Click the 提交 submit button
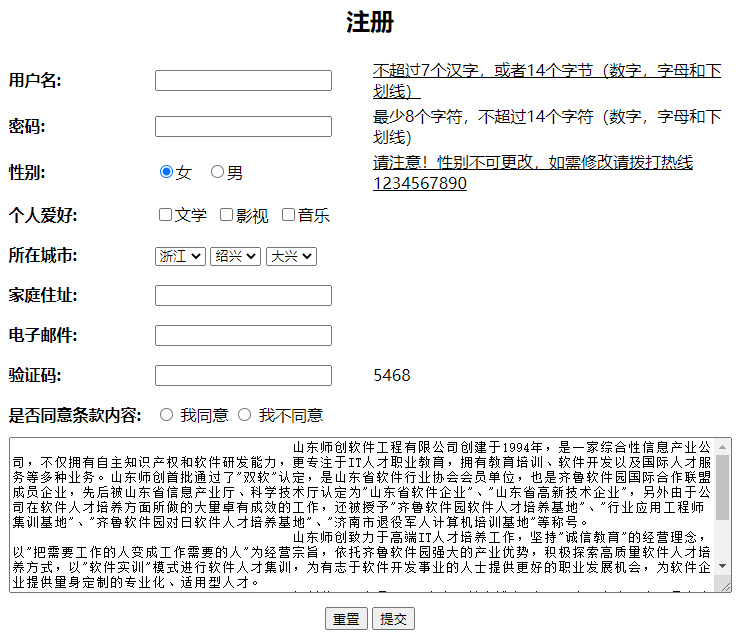 click(393, 619)
